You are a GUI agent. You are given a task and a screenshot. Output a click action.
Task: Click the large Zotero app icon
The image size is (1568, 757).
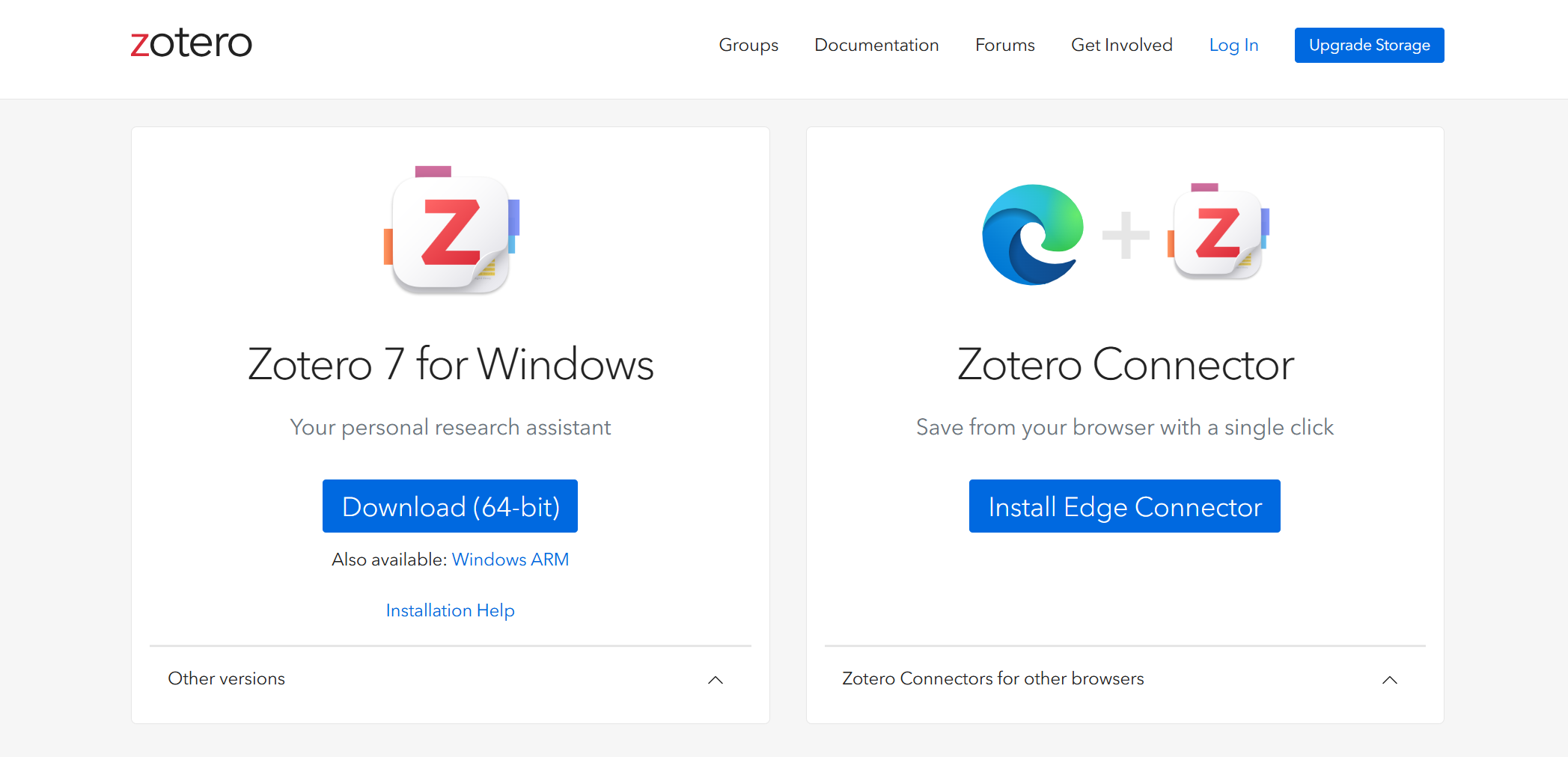[x=451, y=231]
